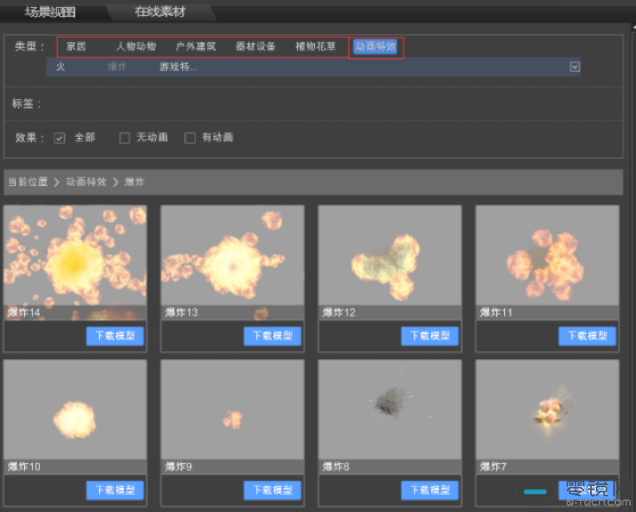
Task: Download the 爆炸14 model
Action: 115,336
